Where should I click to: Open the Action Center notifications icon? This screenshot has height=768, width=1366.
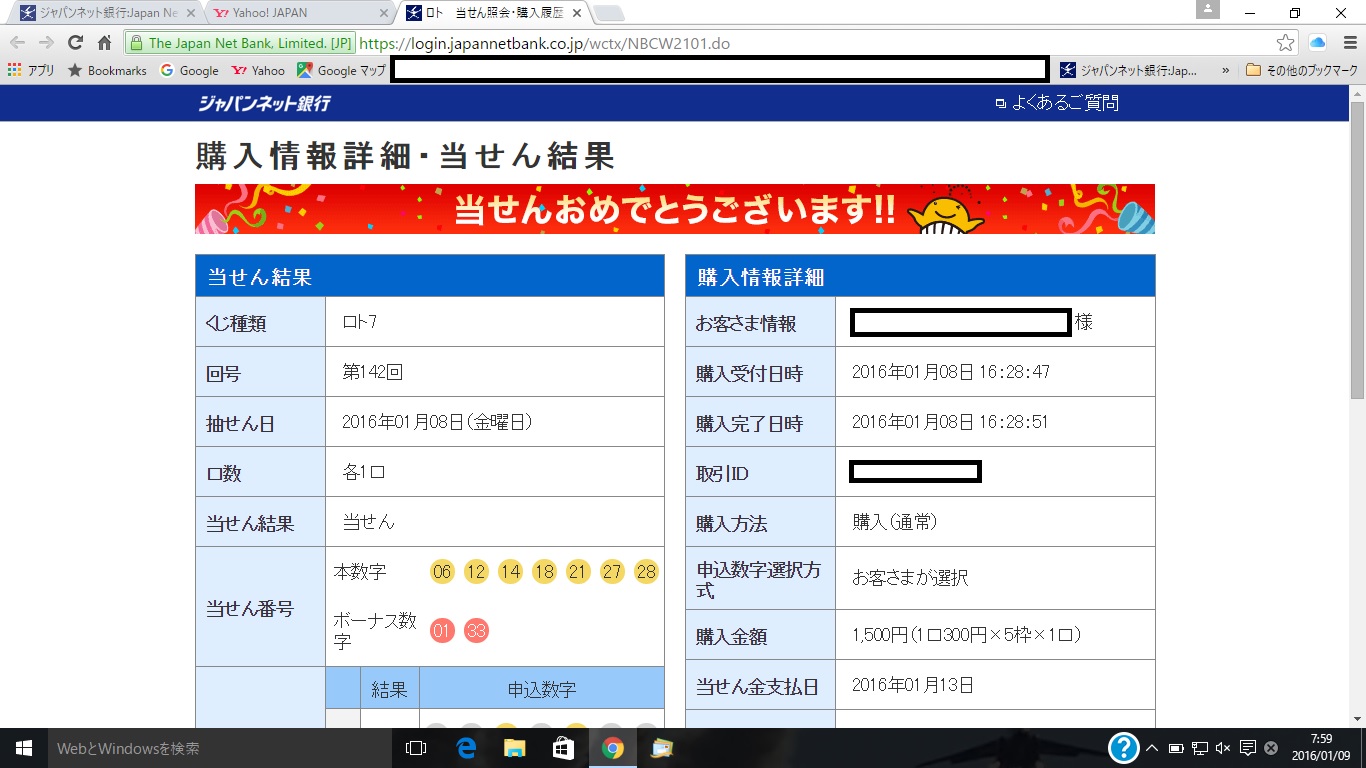tap(1248, 748)
